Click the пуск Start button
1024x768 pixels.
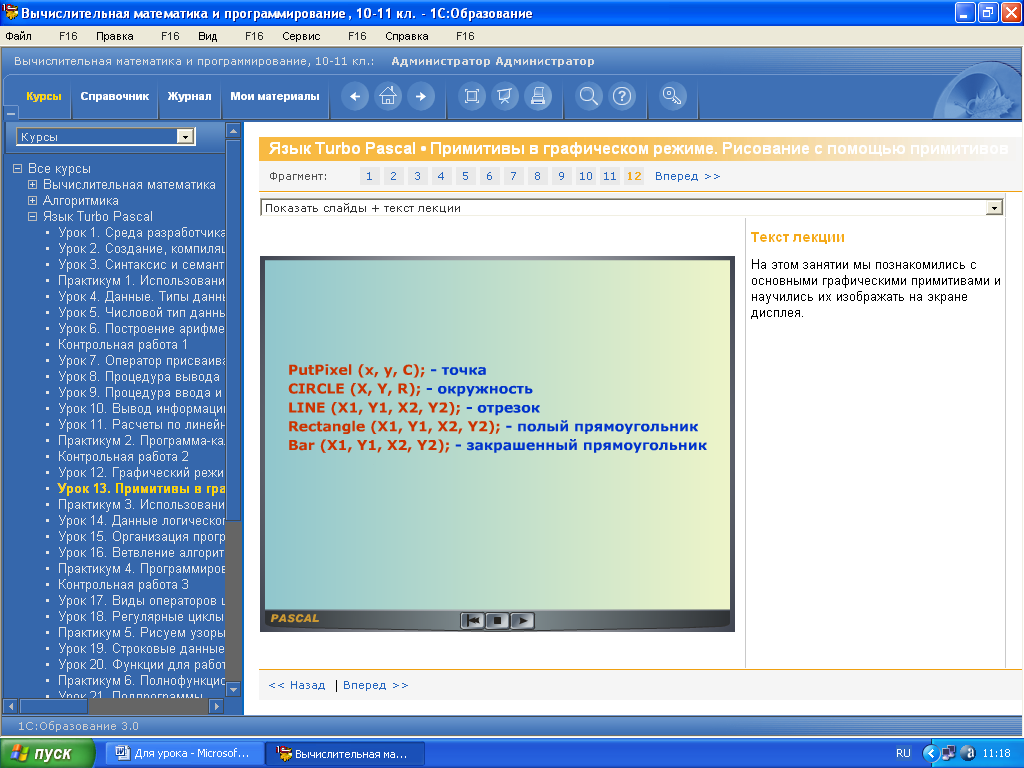click(47, 753)
